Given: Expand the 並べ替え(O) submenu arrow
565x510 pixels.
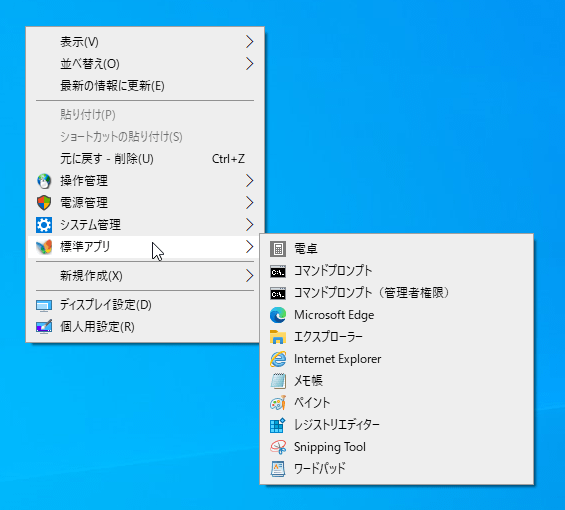Looking at the screenshot, I should pyautogui.click(x=250, y=64).
